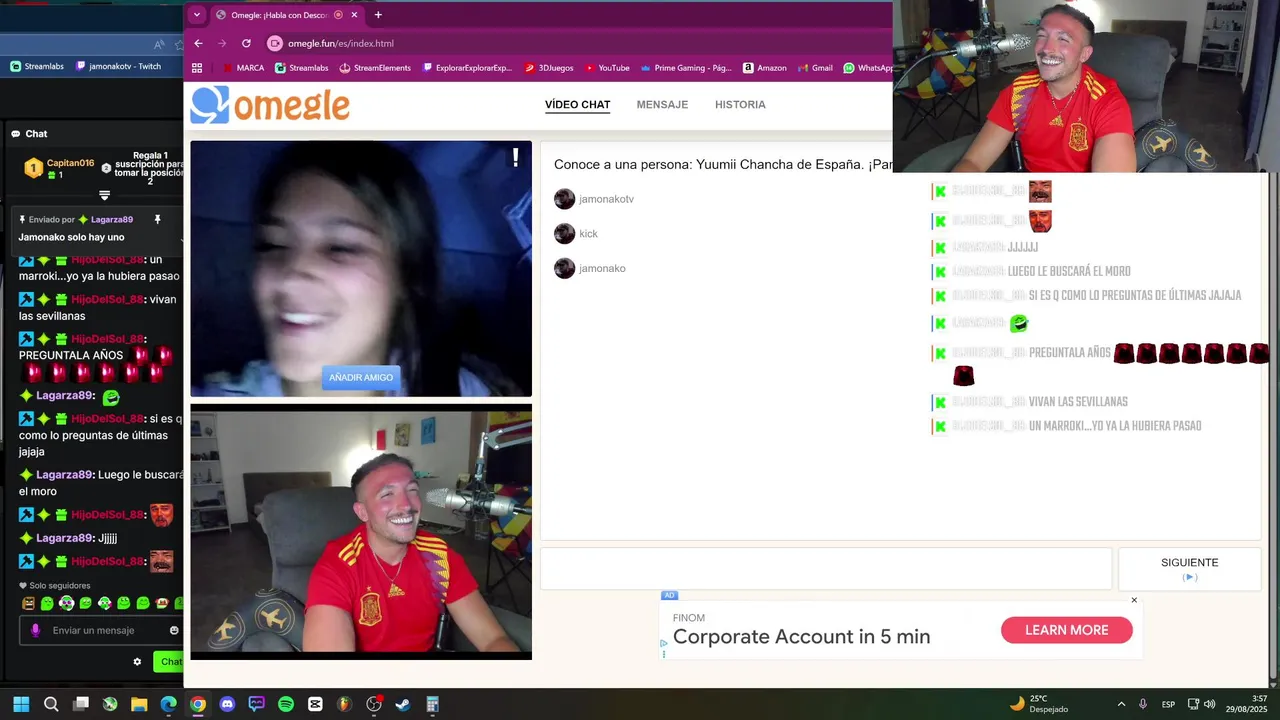Click the AD badge on the banner
Screen dimensions: 1280x720
click(x=669, y=595)
